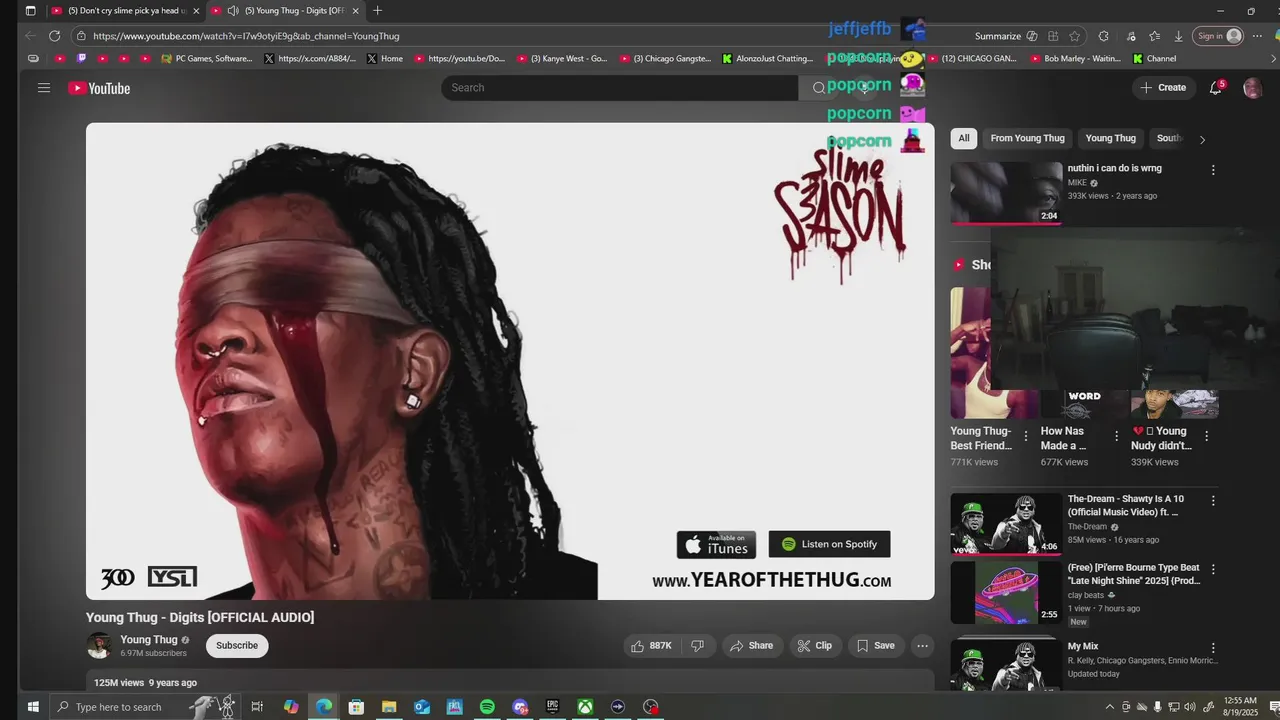Open options for Late Night Shine beat video
This screenshot has width=1280, height=720.
1213,569
